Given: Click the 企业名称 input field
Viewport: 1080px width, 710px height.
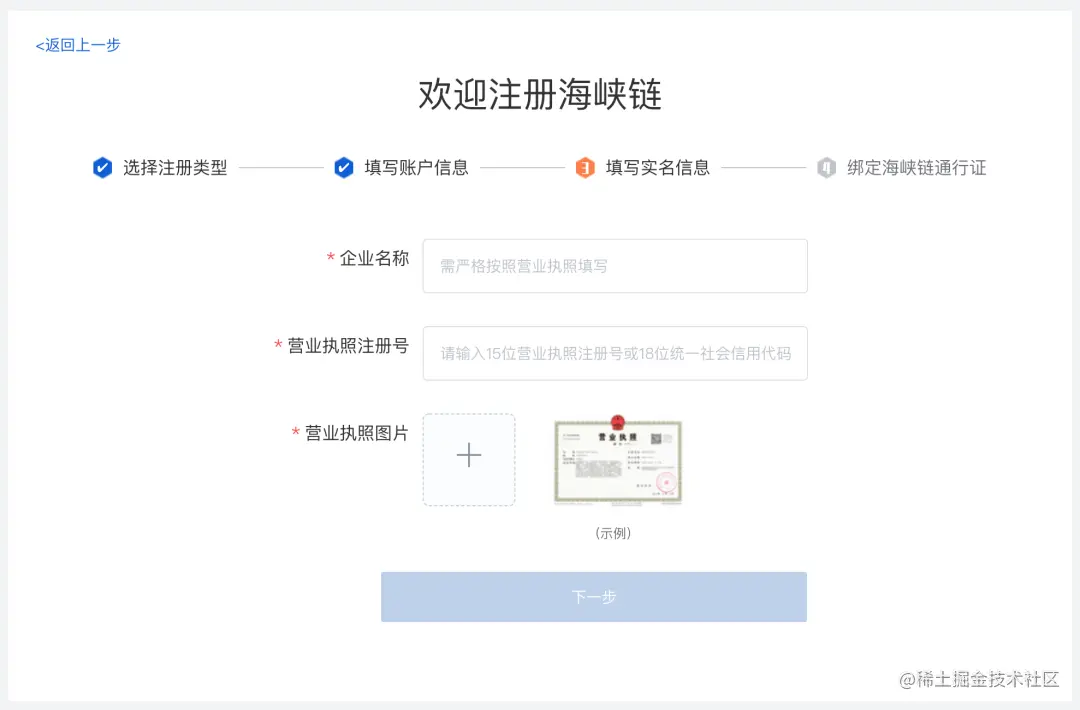Looking at the screenshot, I should tap(615, 266).
